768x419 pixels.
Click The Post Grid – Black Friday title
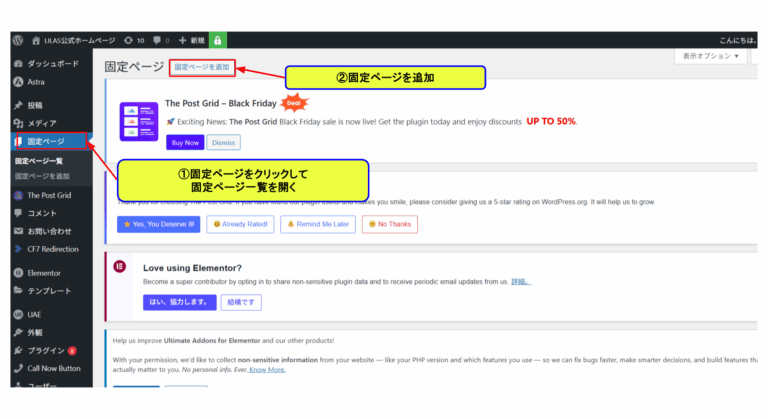(221, 103)
